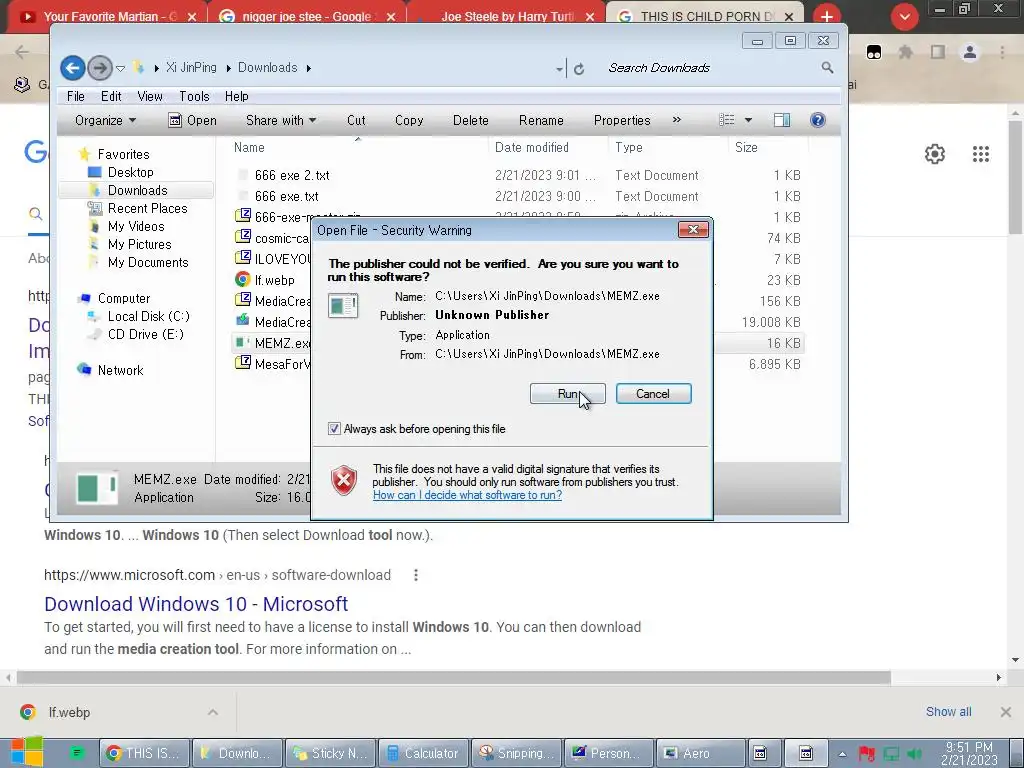Switch to Aero window on taskbar
The image size is (1024, 768).
pos(700,753)
